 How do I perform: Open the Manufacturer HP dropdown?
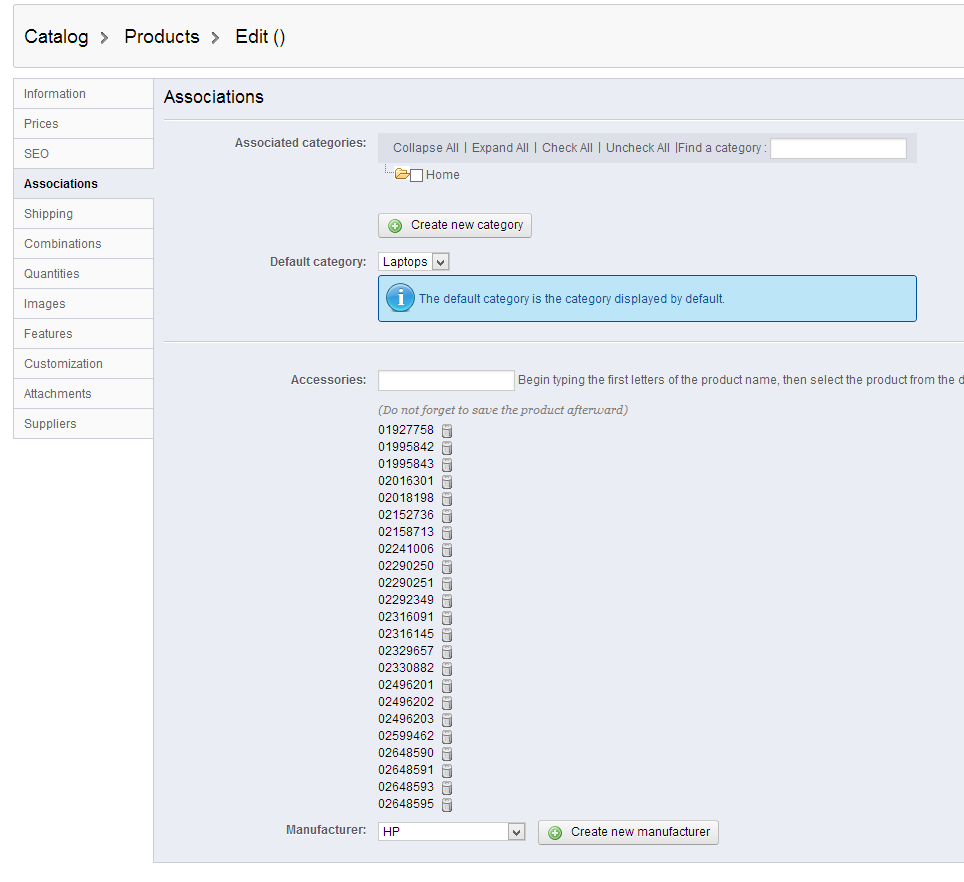(x=452, y=832)
